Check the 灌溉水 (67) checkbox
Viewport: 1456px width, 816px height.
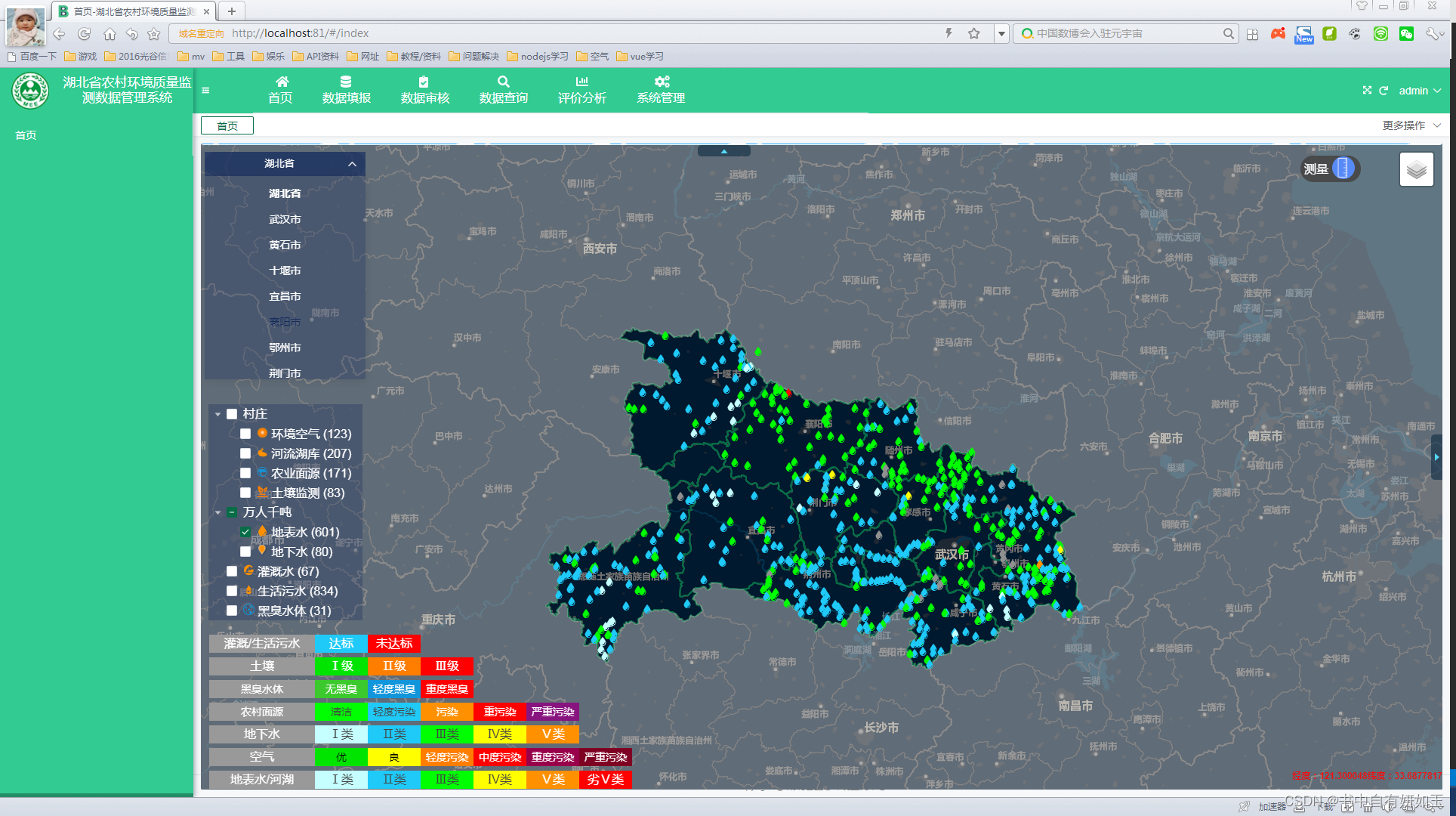tap(232, 571)
